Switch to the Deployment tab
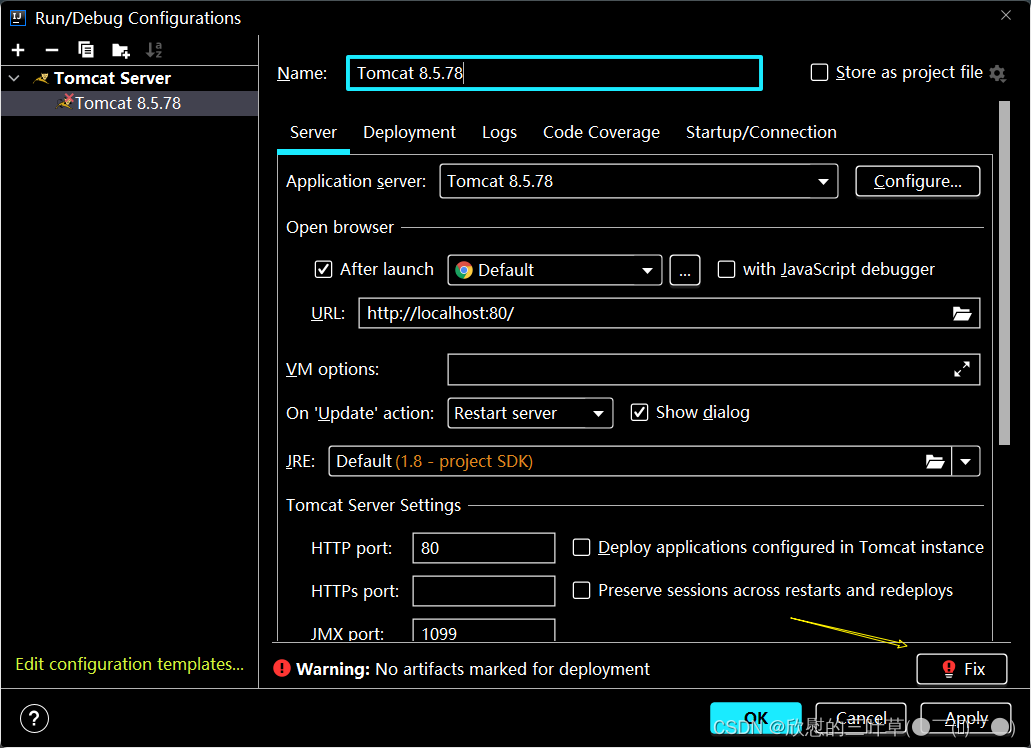The width and height of the screenshot is (1031, 748). pos(409,132)
